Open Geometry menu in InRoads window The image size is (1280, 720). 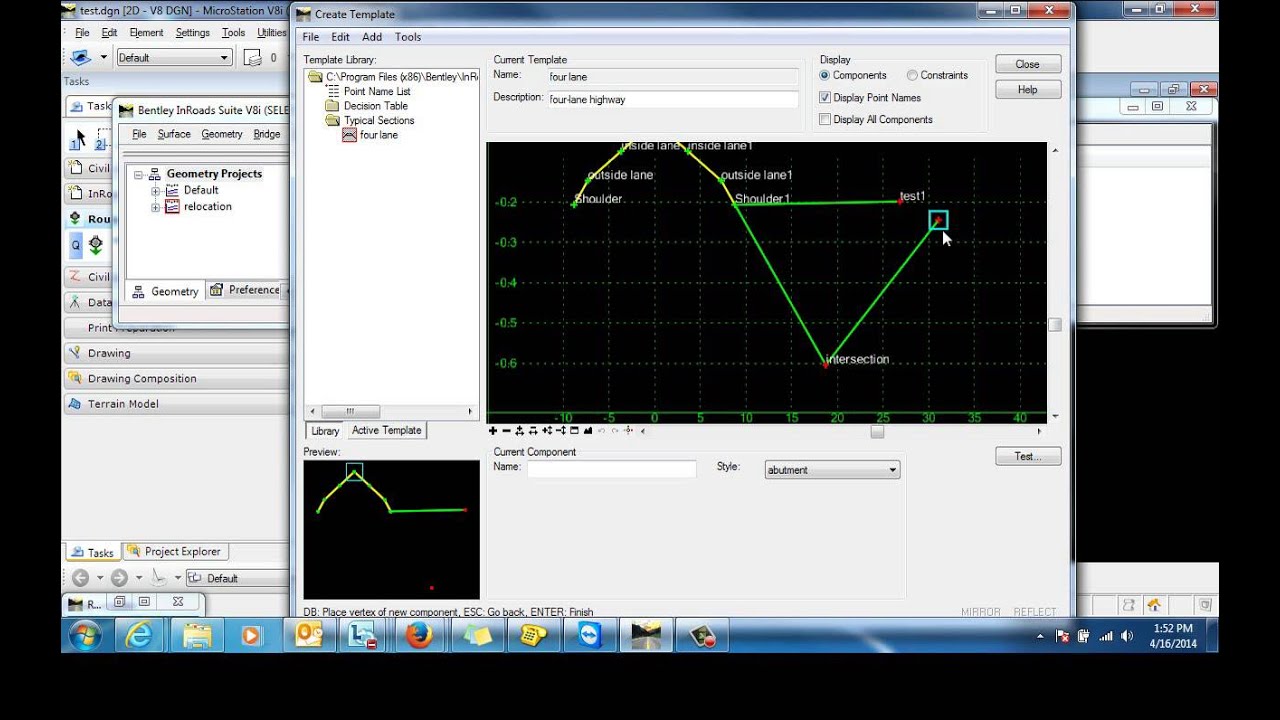point(222,134)
